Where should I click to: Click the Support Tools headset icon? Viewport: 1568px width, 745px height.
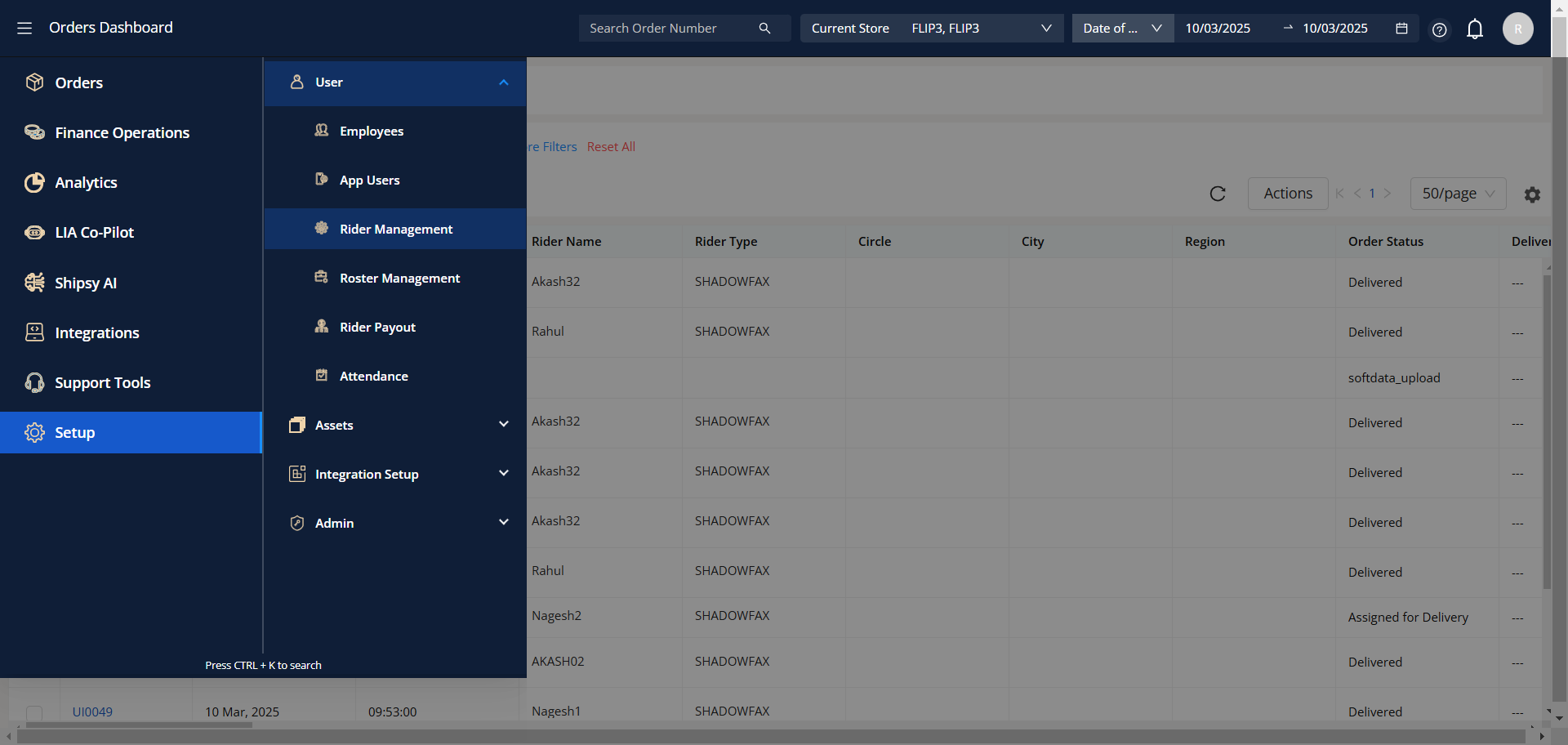34,382
